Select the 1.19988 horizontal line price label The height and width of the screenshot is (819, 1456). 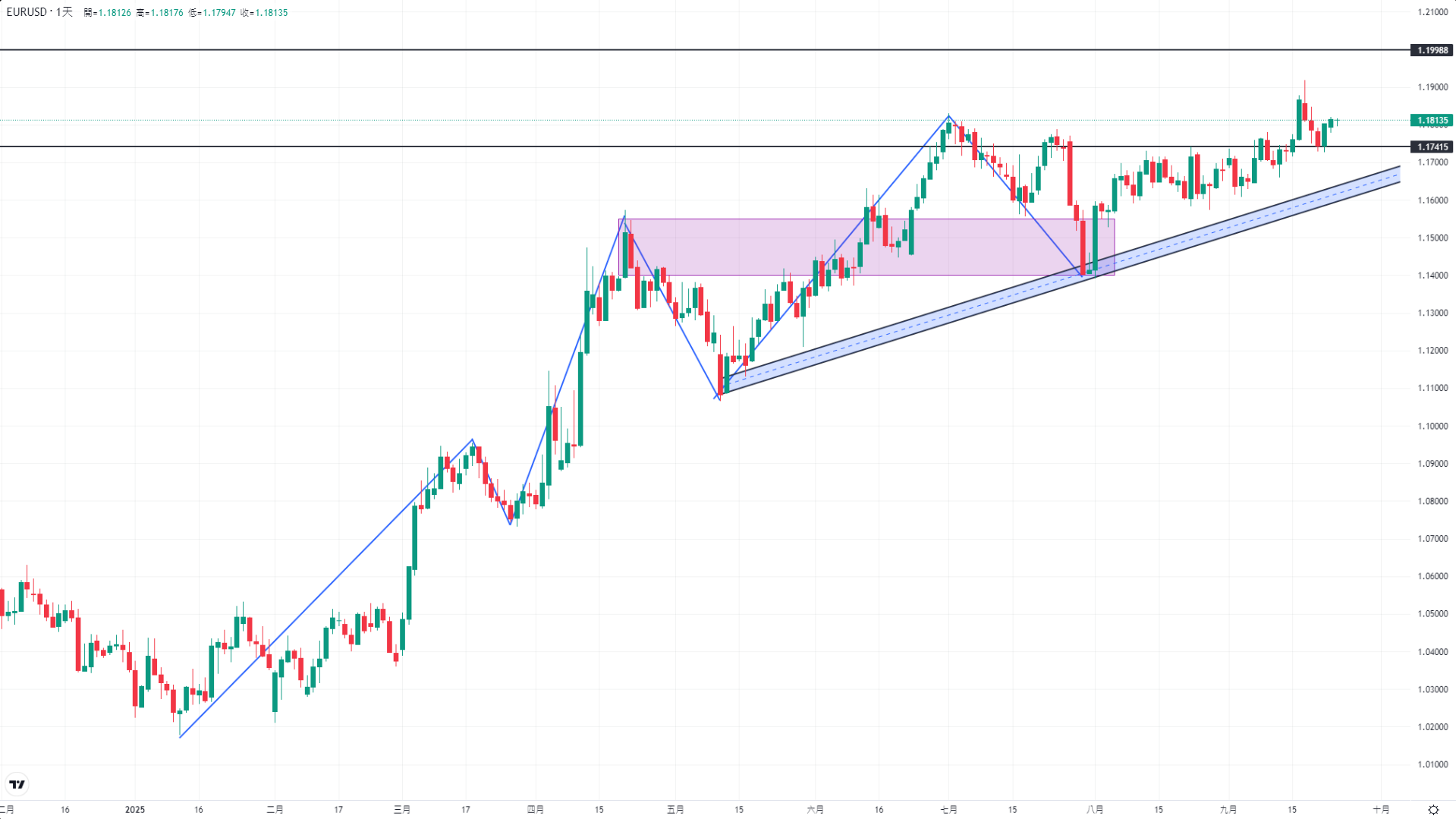1432,50
